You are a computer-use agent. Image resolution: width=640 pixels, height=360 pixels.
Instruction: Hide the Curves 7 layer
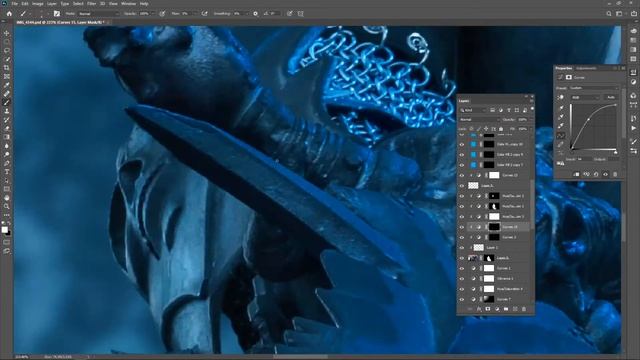pyautogui.click(x=462, y=299)
